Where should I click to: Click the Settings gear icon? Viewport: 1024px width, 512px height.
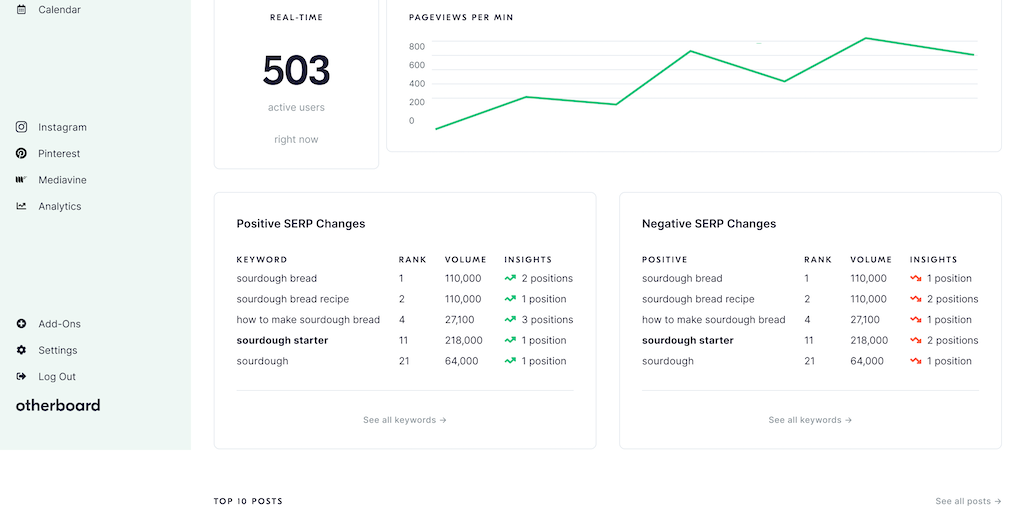point(21,350)
